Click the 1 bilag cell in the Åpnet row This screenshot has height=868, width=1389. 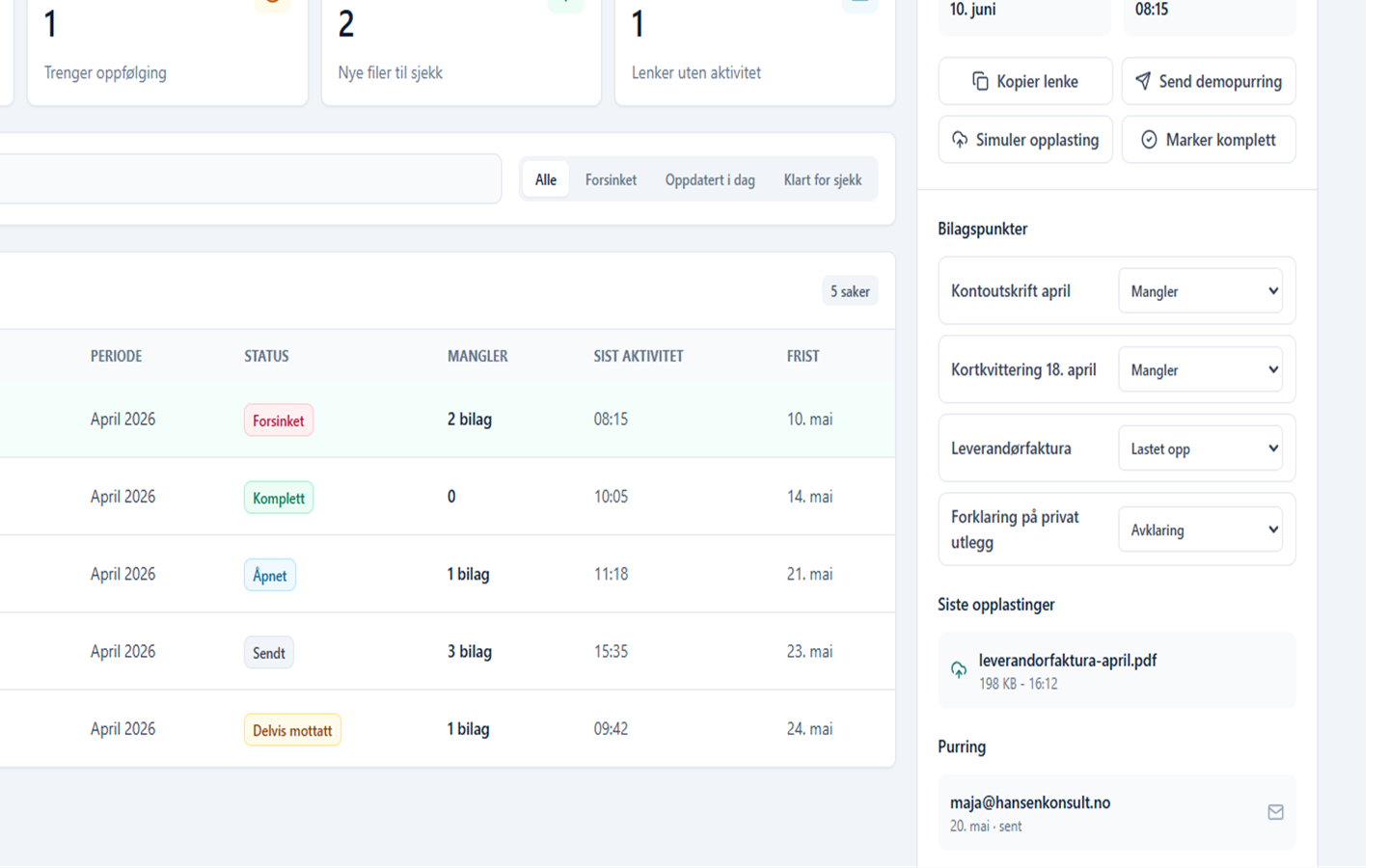[x=469, y=574]
